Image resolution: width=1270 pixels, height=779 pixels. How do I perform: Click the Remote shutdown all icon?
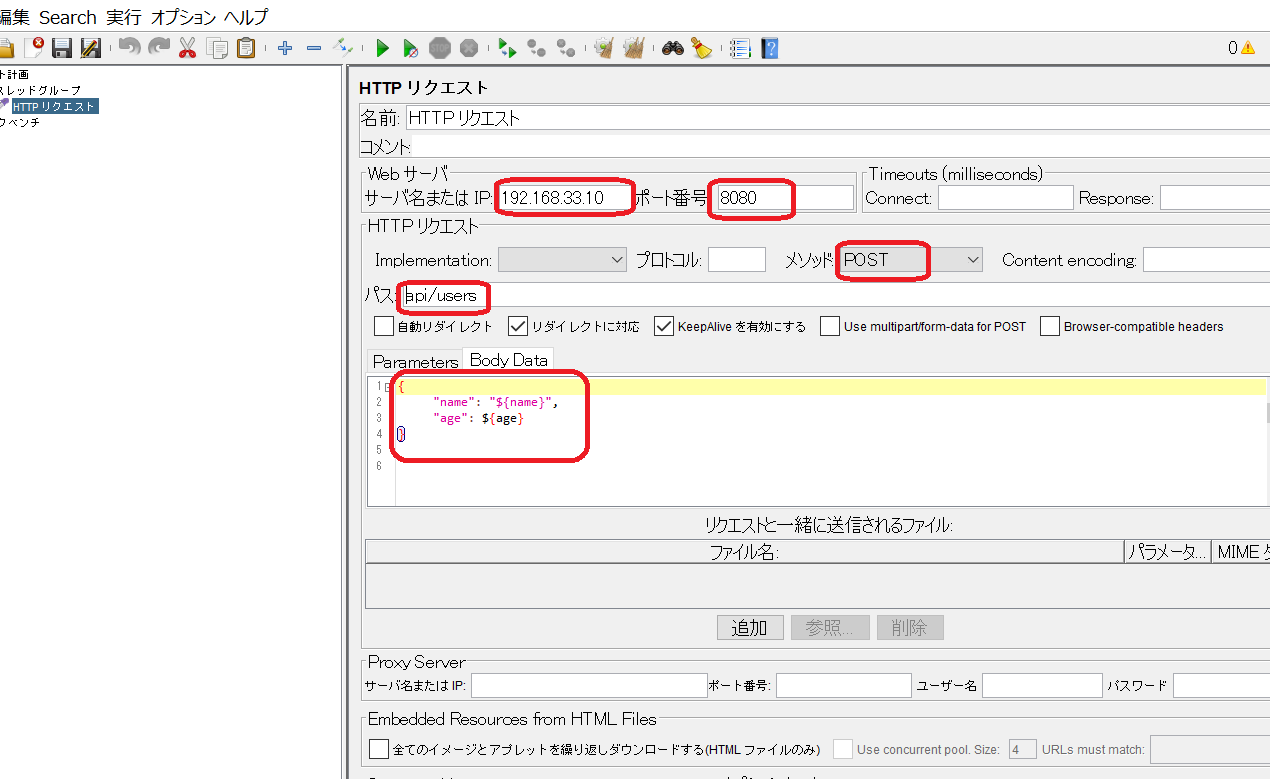coord(565,47)
